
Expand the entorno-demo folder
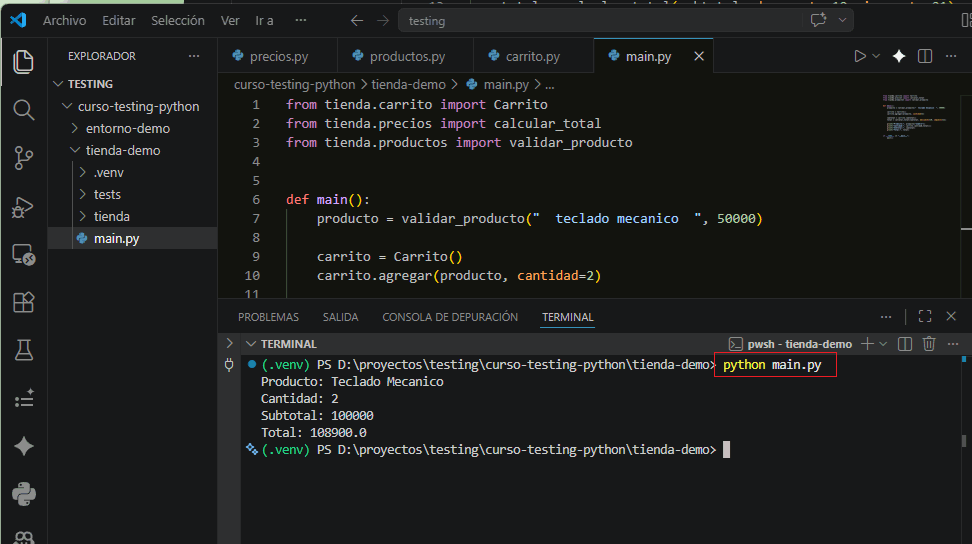click(x=75, y=128)
